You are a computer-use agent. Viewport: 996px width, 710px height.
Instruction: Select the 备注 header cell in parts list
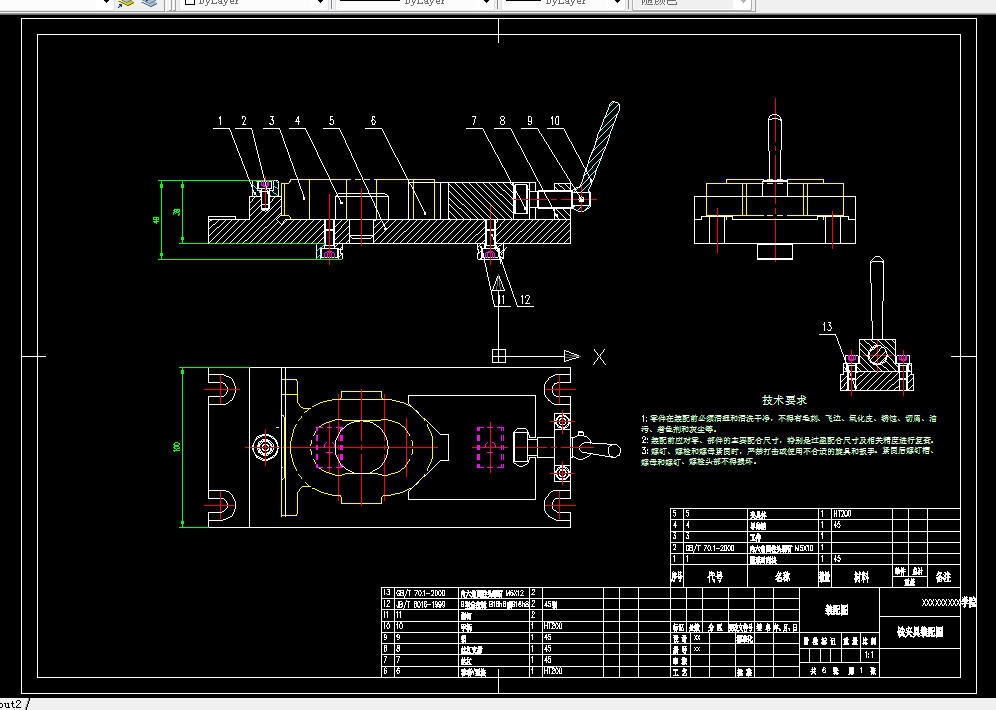tap(943, 577)
